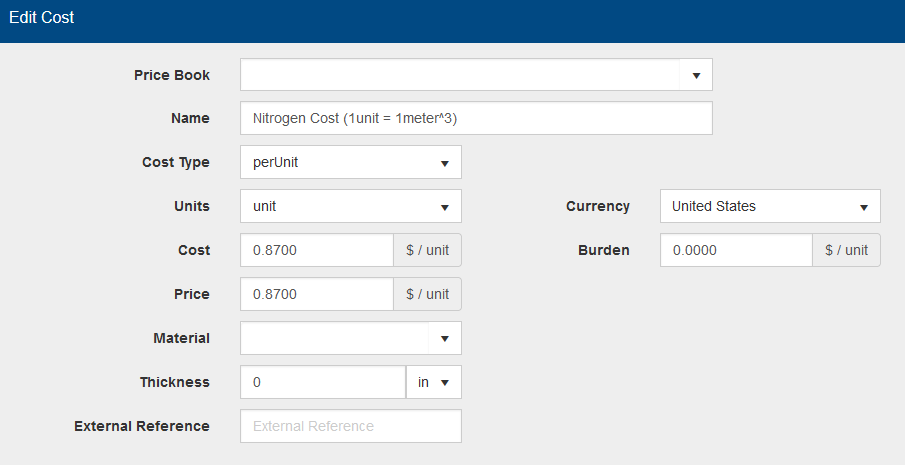Screen dimensions: 906x466
Task: Expand the Cost Type perUnit dropdown
Action: coord(351,162)
